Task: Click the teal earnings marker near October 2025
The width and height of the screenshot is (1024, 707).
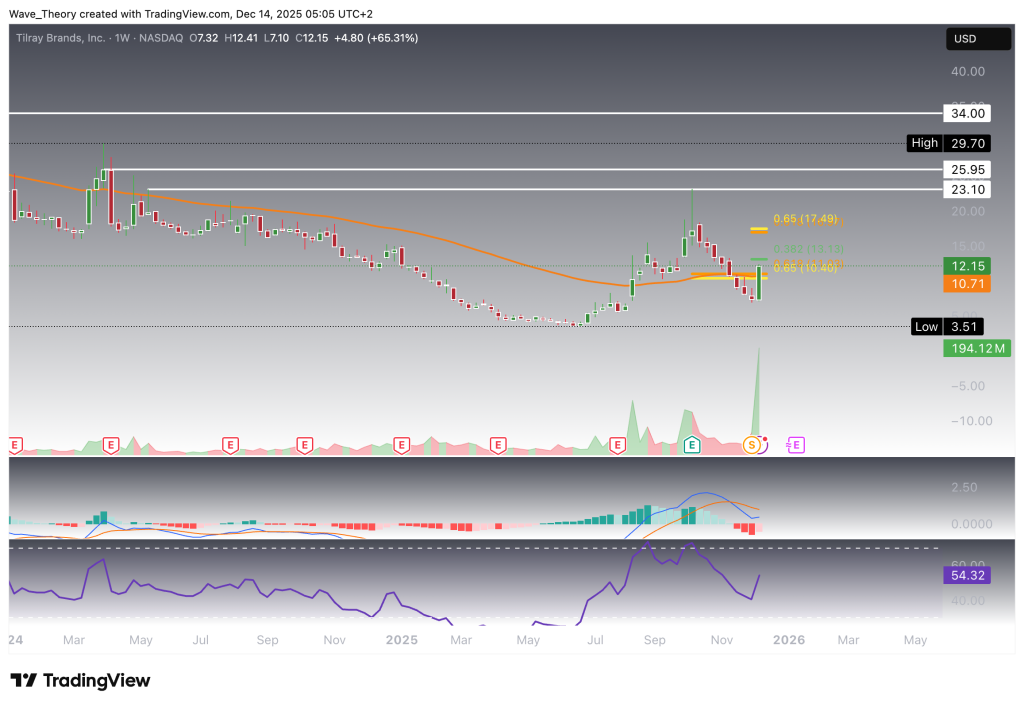Action: [x=691, y=444]
